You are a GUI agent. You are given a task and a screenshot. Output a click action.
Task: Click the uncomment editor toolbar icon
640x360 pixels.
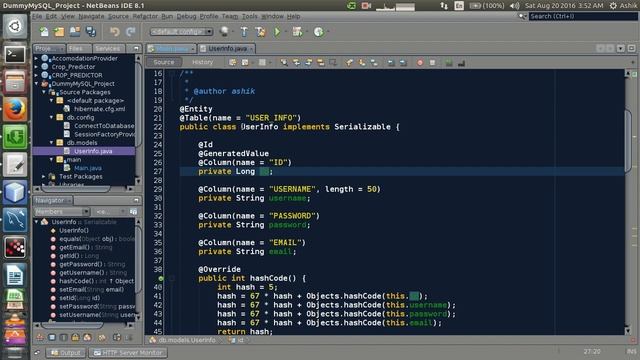461,62
